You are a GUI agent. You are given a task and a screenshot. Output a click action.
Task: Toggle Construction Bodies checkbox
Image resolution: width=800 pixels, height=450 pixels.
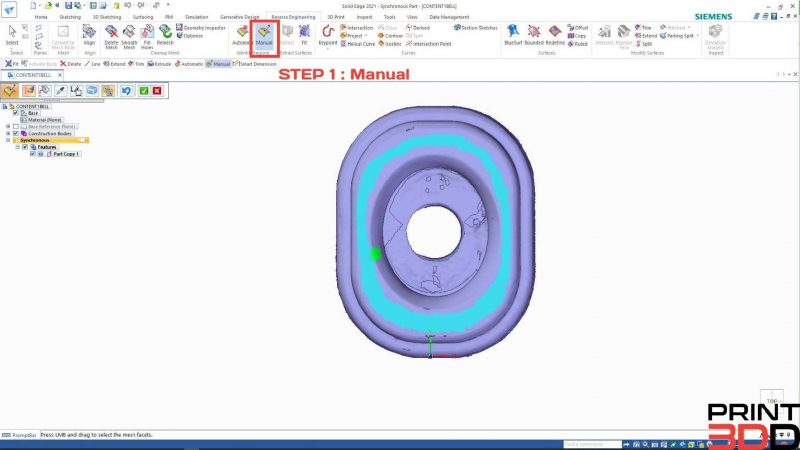pyautogui.click(x=16, y=133)
